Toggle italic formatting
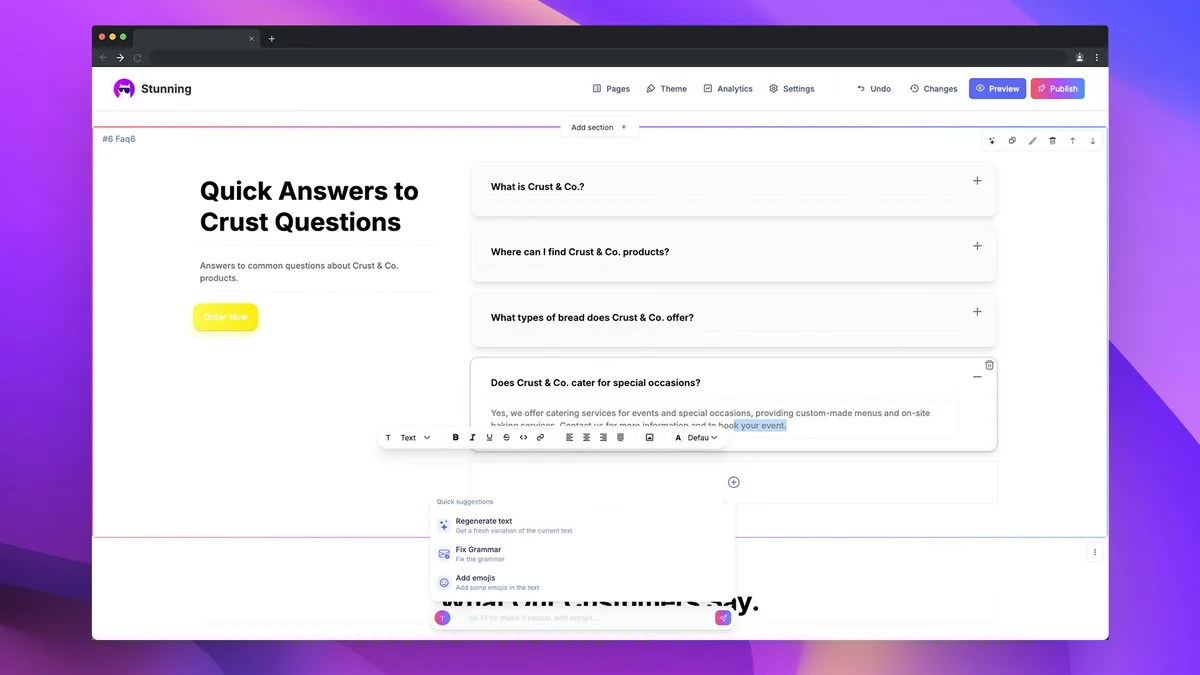1200x675 pixels. [x=472, y=438]
